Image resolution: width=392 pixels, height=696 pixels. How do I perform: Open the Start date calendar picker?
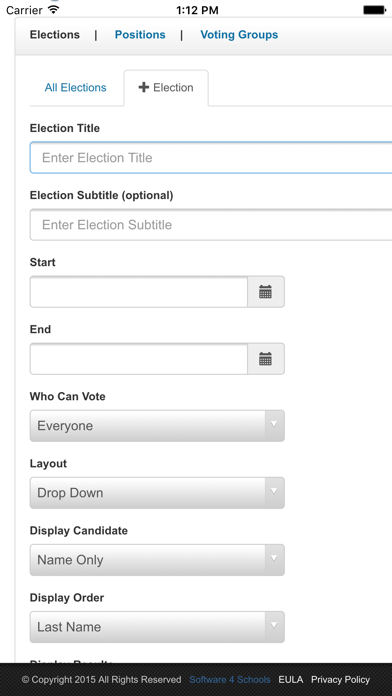[x=265, y=292]
